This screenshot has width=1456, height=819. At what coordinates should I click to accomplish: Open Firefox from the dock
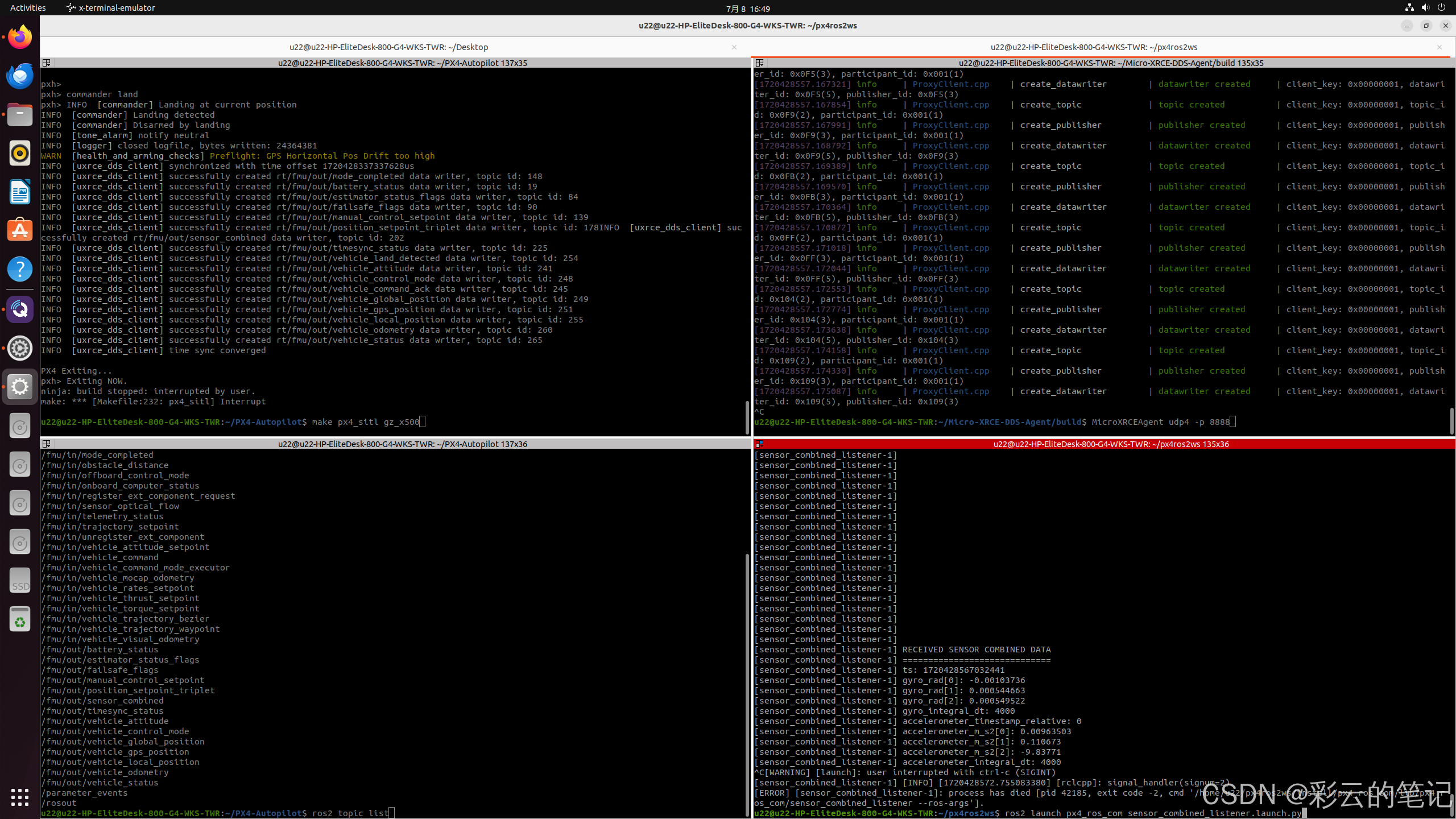pyautogui.click(x=20, y=36)
